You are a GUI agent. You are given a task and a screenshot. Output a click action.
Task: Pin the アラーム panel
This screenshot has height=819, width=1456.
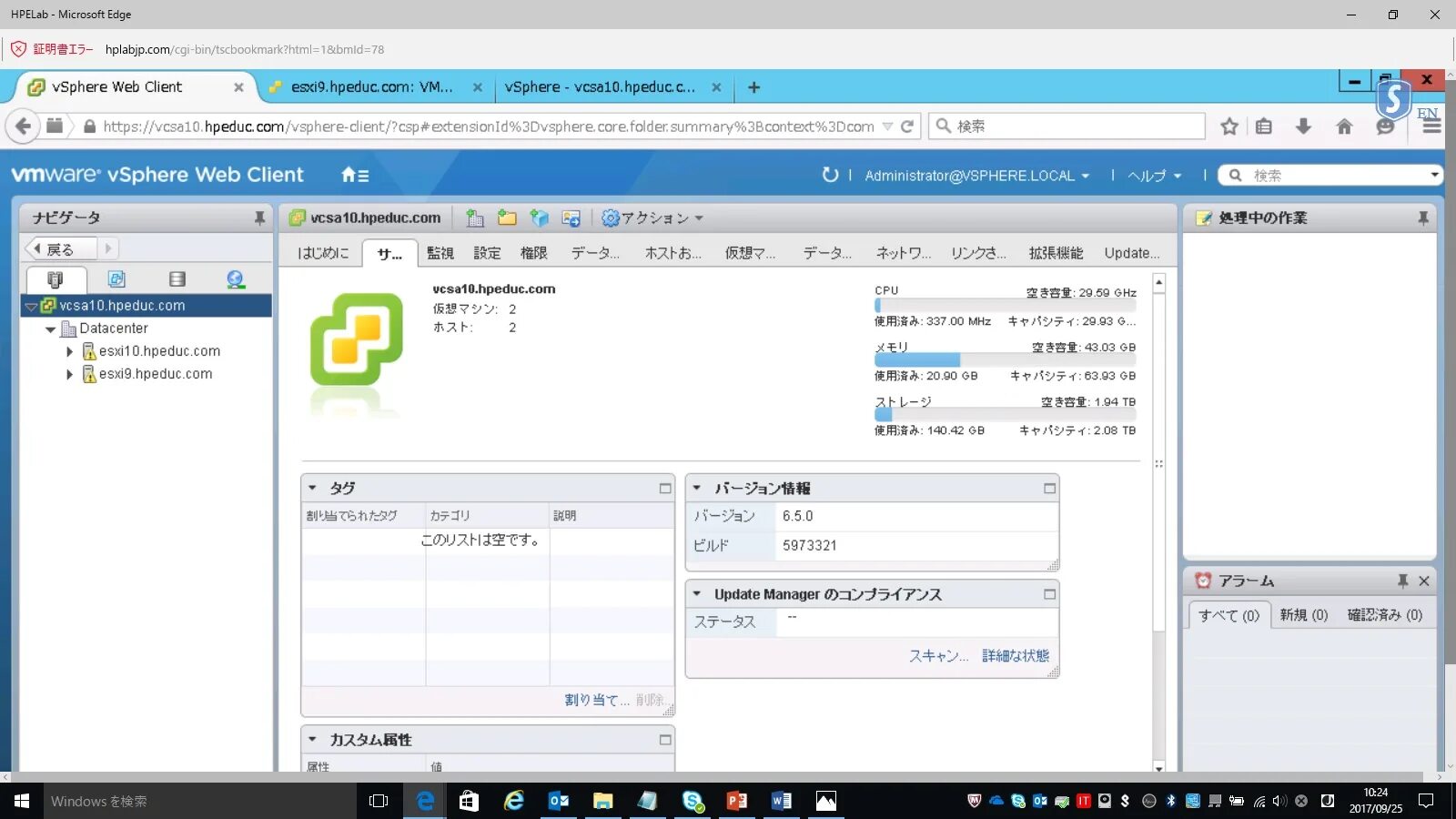1403,581
